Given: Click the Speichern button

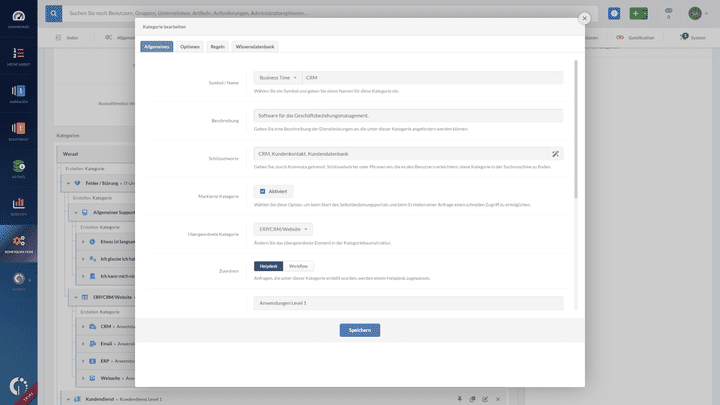Looking at the screenshot, I should (x=359, y=330).
